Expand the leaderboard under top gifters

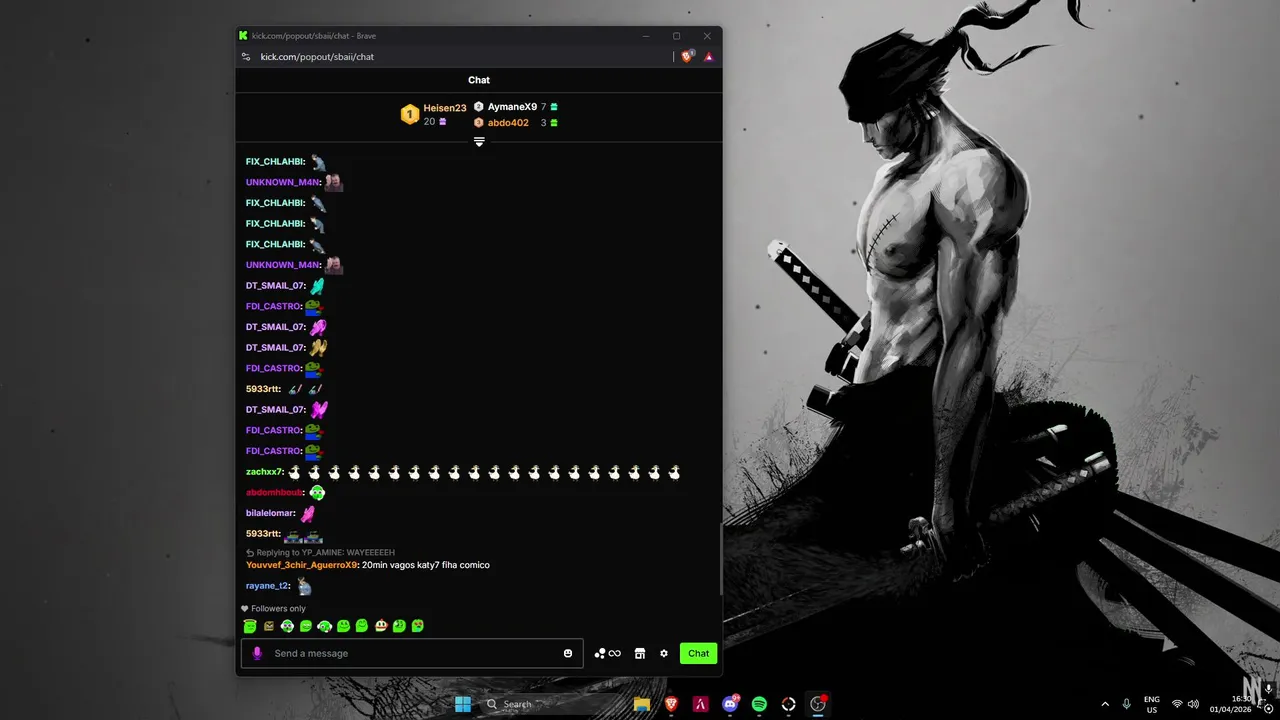click(479, 142)
